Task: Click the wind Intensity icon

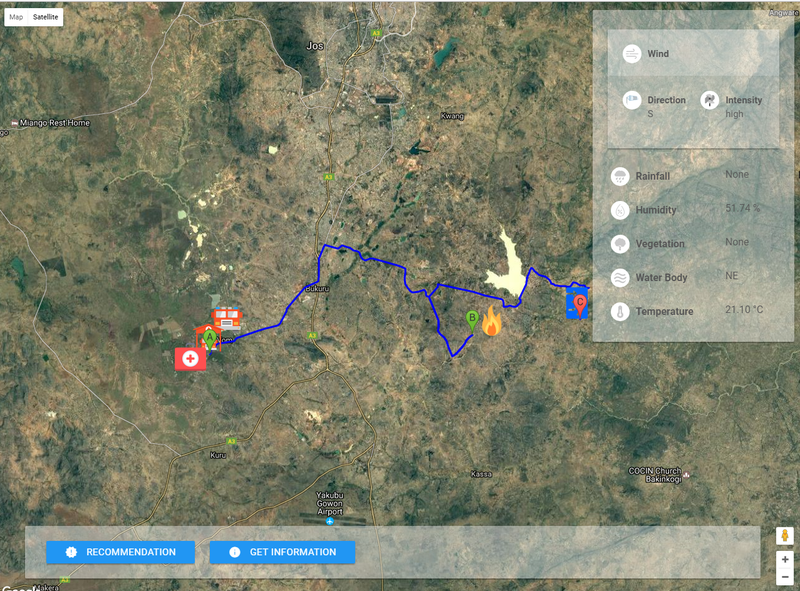Action: (709, 100)
